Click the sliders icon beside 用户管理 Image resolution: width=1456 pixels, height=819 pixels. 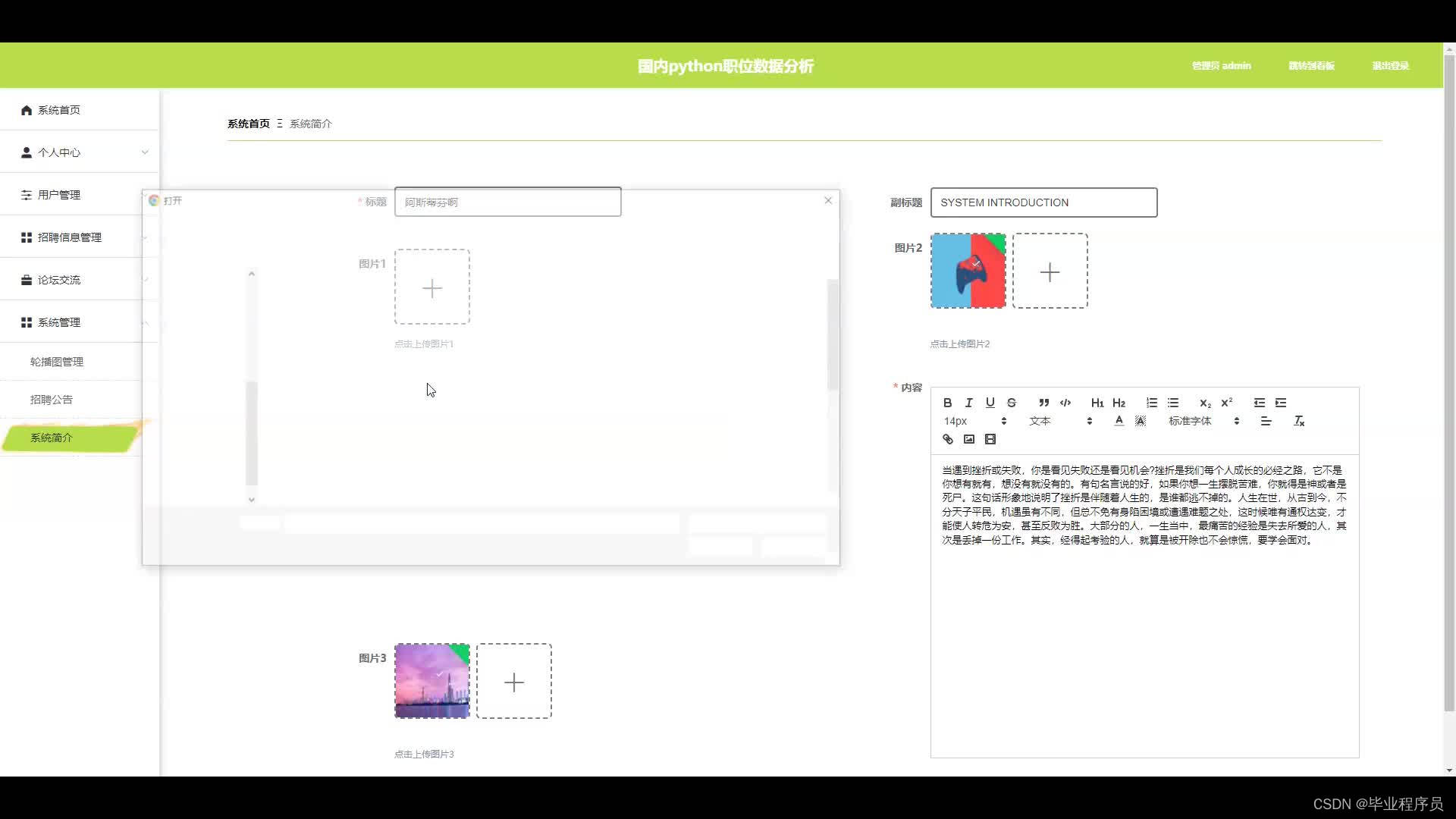click(x=27, y=195)
